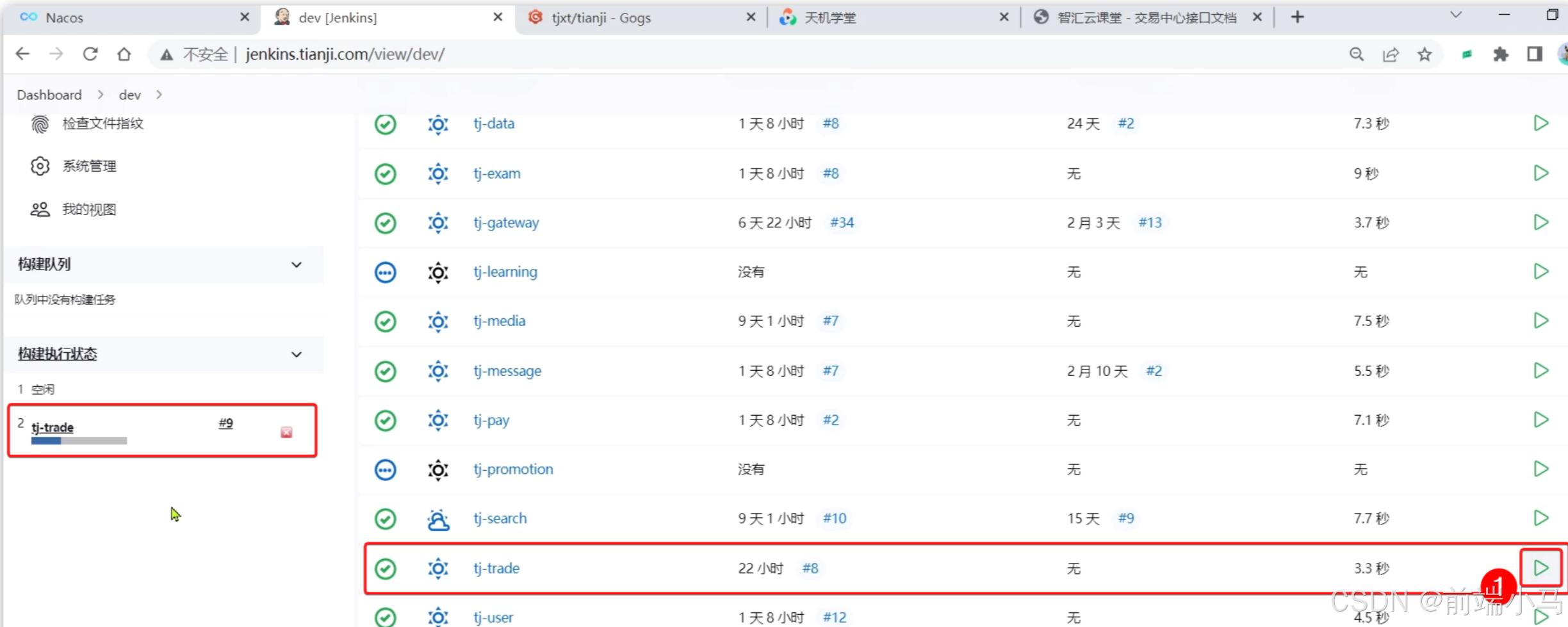Click the tj-trade build progress bar
The width and height of the screenshot is (1568, 627).
79,441
